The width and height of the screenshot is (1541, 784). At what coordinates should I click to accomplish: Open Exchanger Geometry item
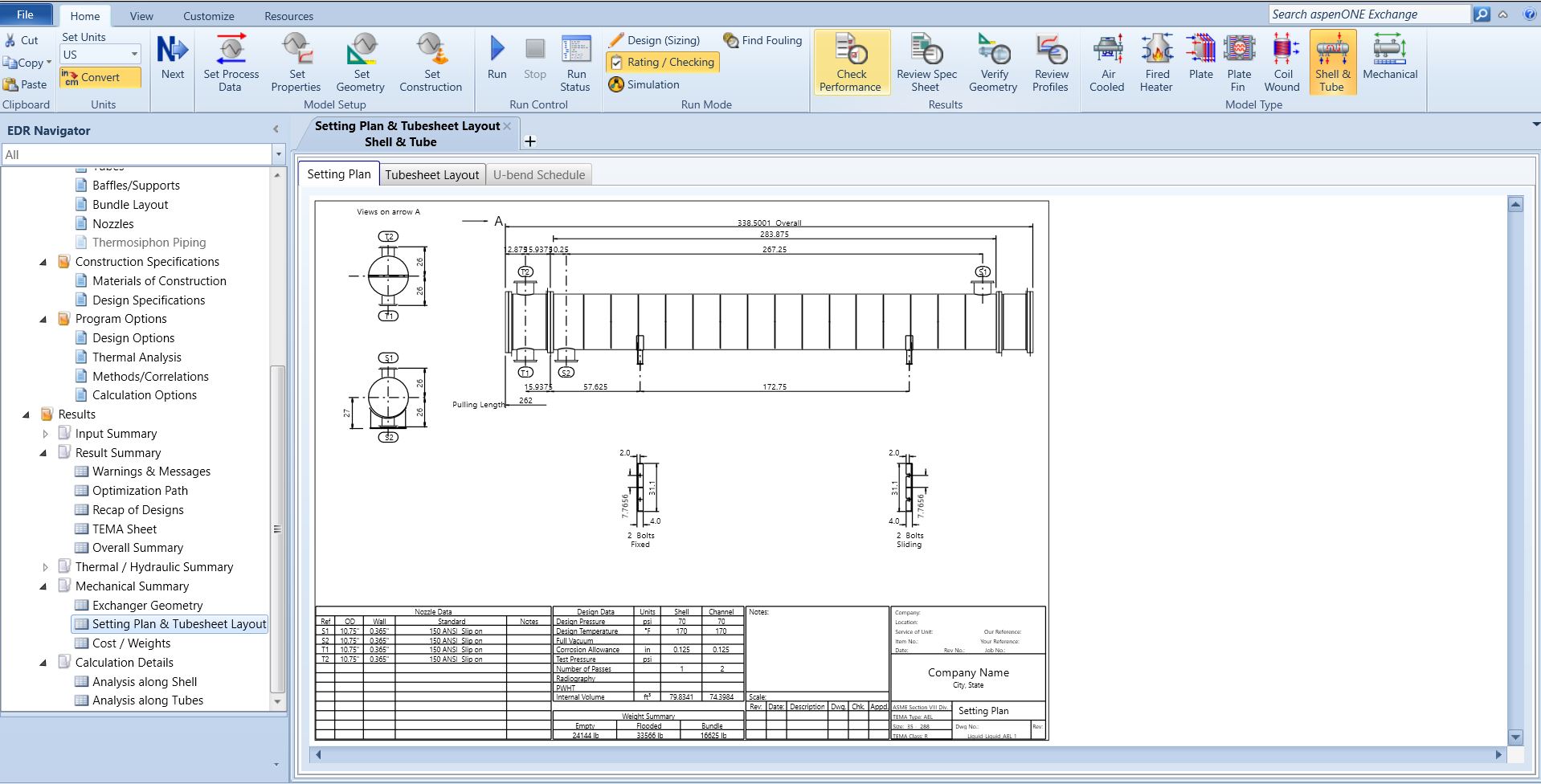click(147, 606)
